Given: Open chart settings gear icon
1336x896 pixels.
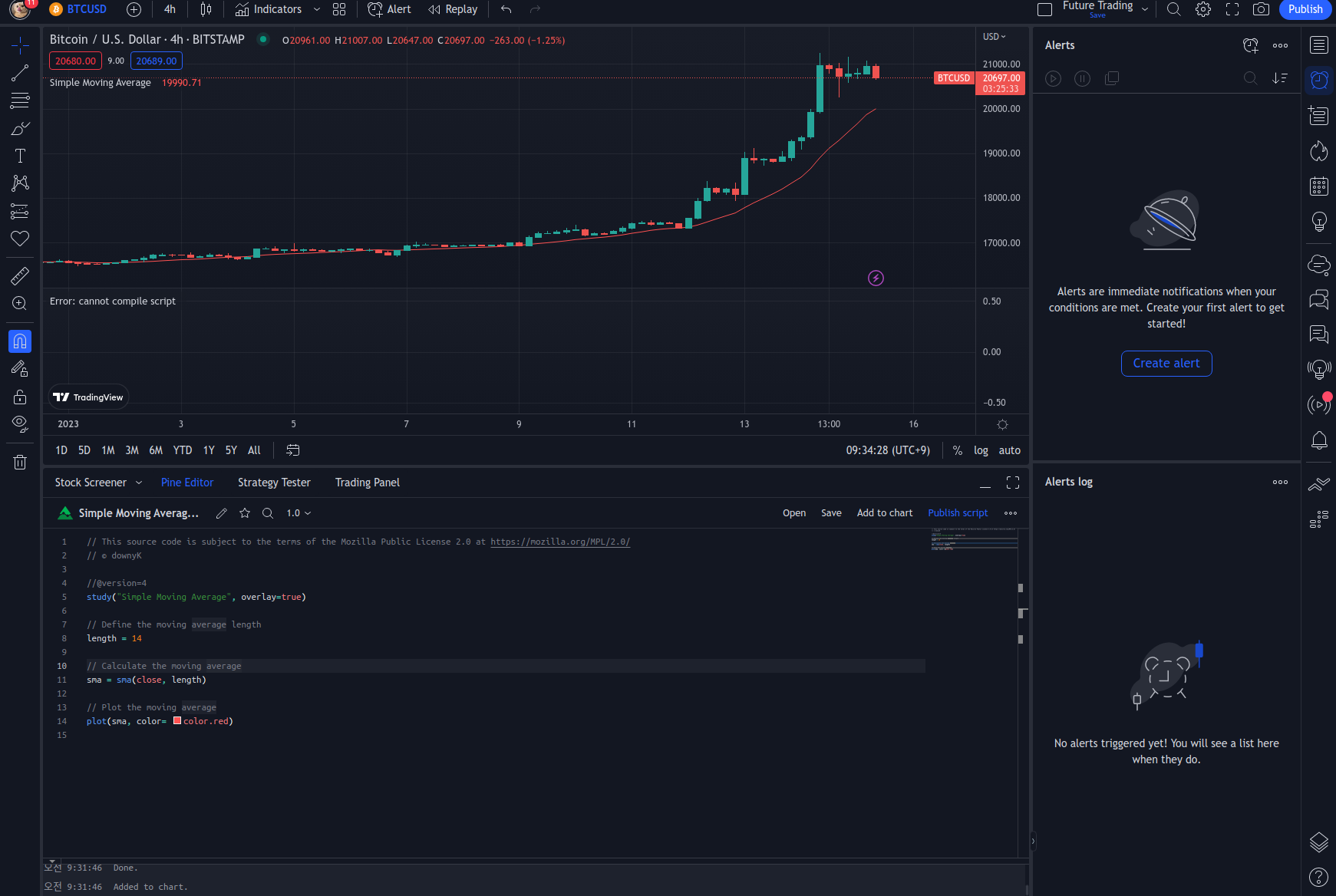Looking at the screenshot, I should point(1203,9).
